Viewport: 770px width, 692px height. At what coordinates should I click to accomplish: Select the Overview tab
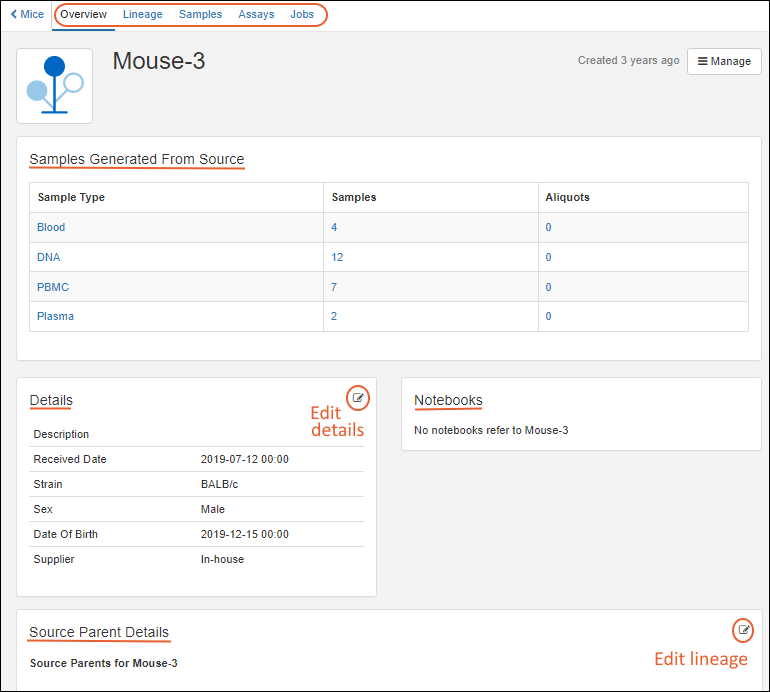tap(83, 14)
